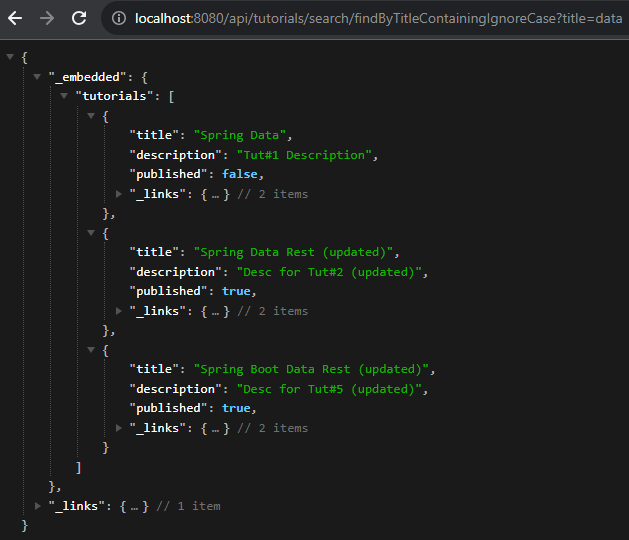629x540 pixels.
Task: Click the "// 1 item" comment
Action: coord(188,506)
